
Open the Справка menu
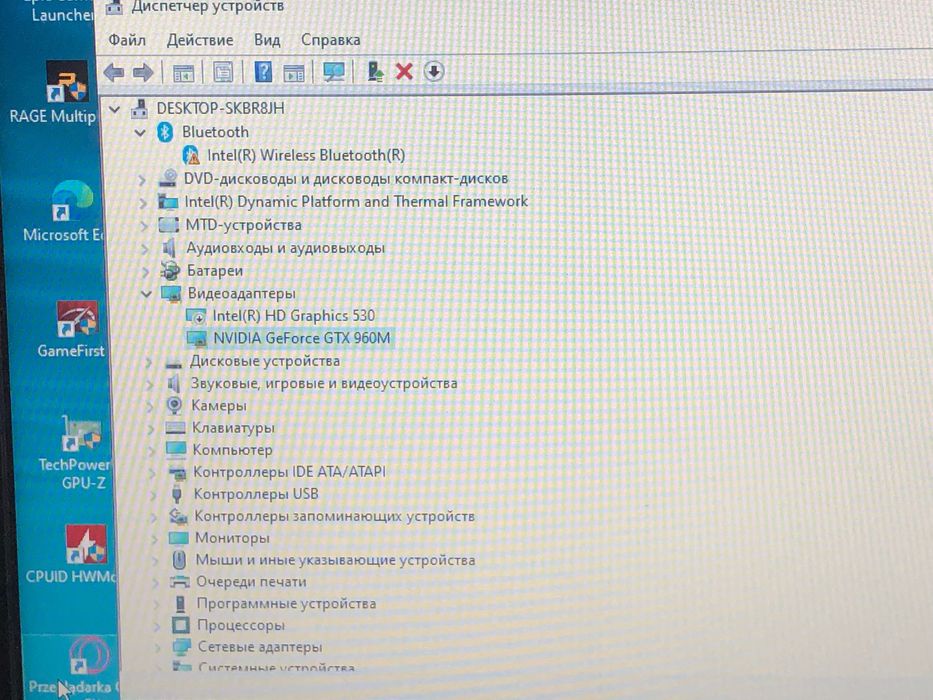pos(330,40)
